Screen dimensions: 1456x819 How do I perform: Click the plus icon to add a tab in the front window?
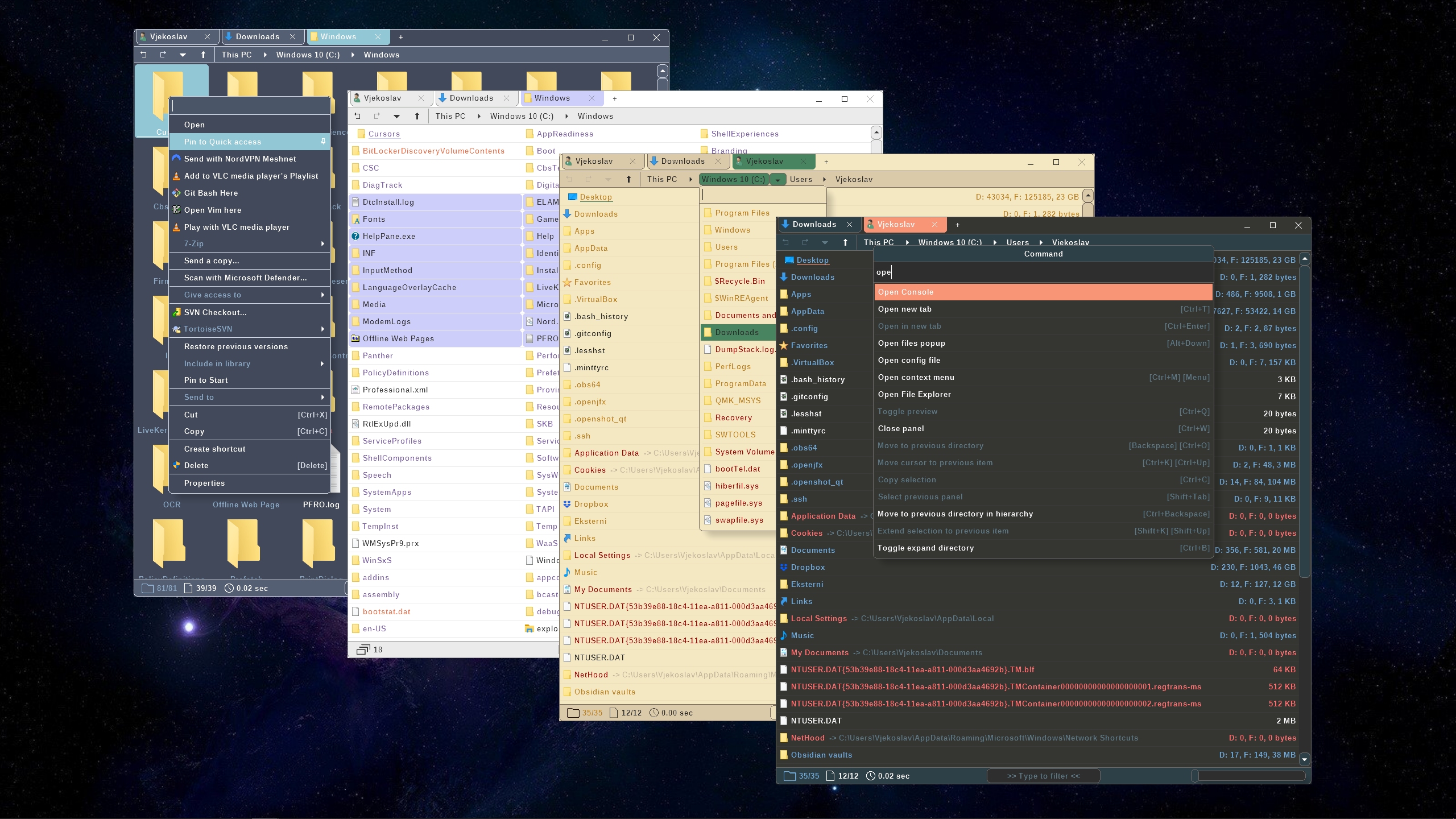tap(957, 225)
